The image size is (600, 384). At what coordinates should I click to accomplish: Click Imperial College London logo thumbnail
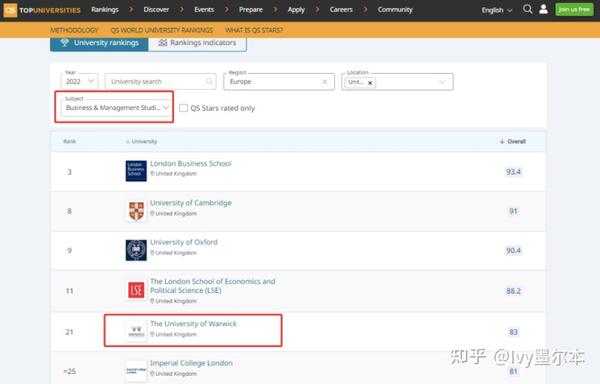[136, 371]
